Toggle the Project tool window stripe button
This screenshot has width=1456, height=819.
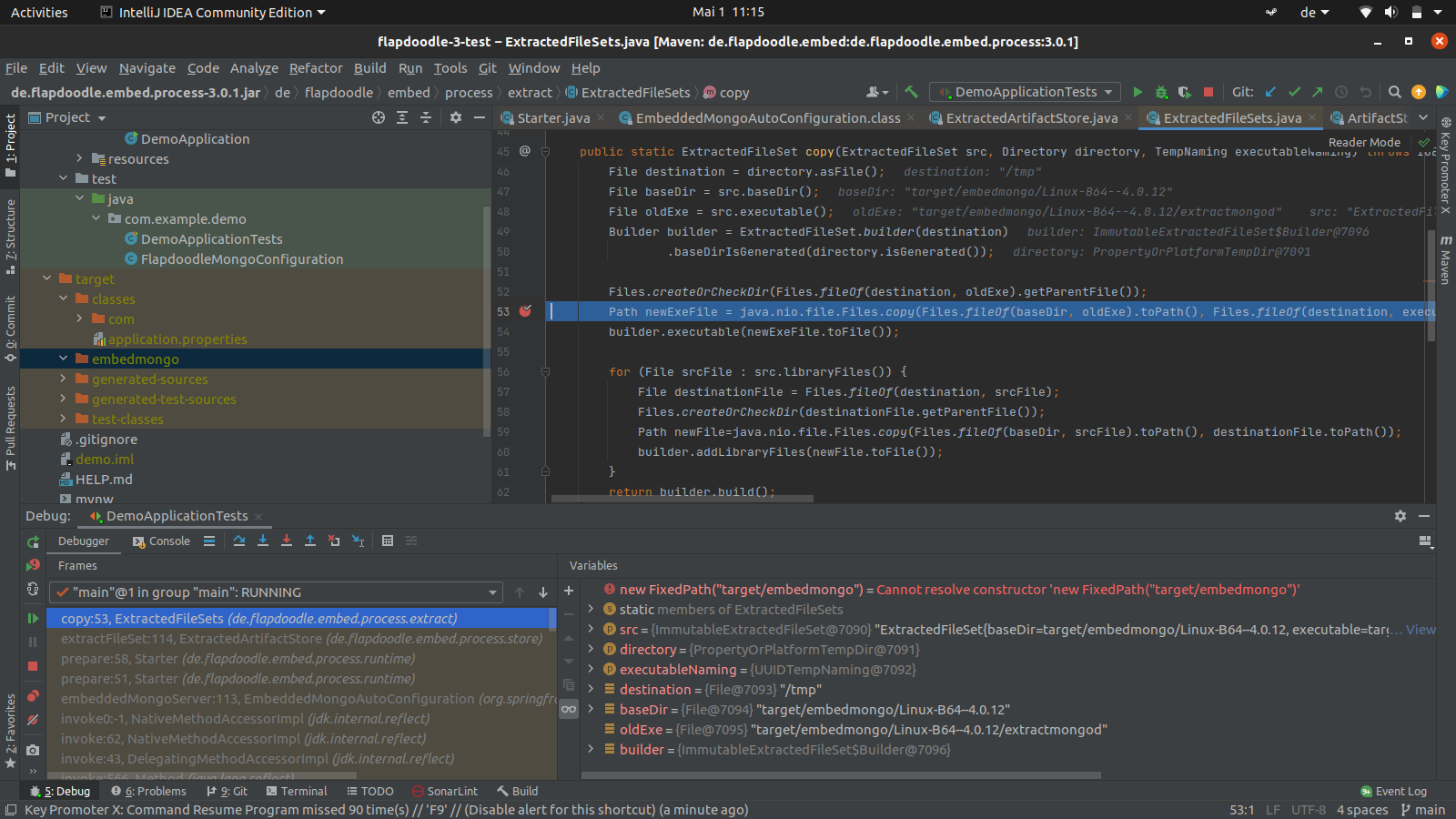point(11,146)
